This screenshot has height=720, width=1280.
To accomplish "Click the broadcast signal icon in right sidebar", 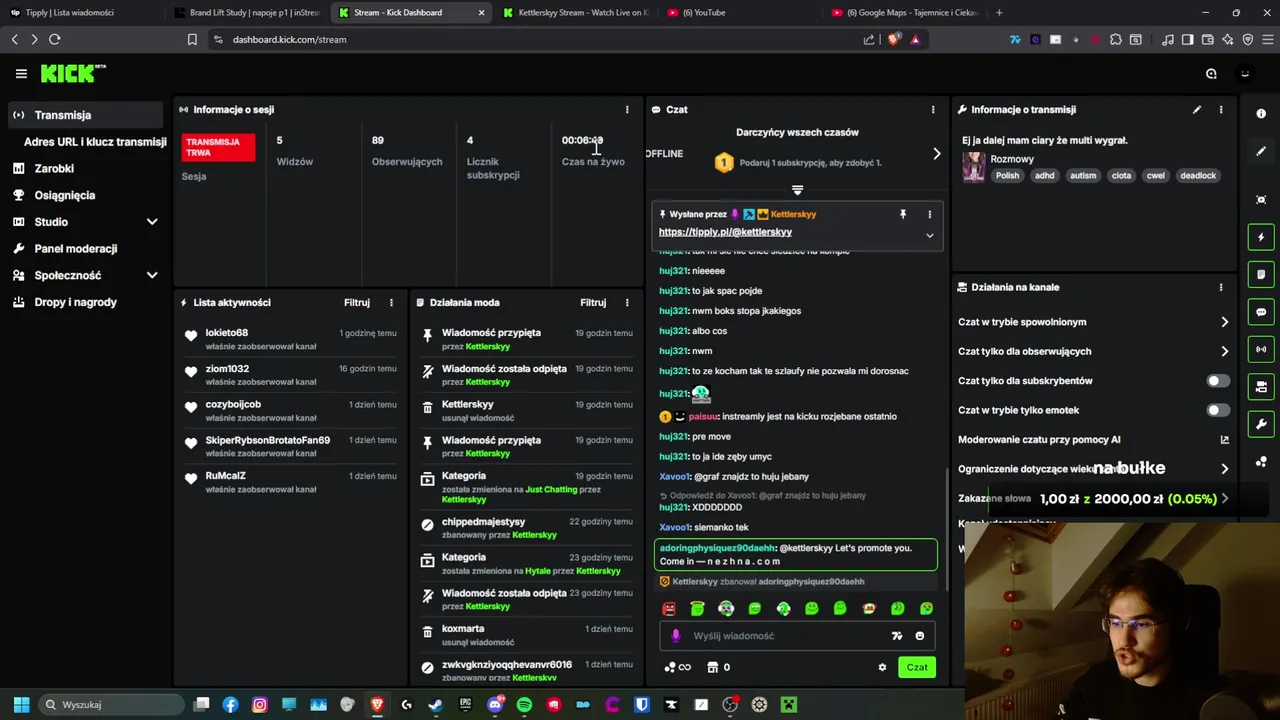I will click(1261, 349).
